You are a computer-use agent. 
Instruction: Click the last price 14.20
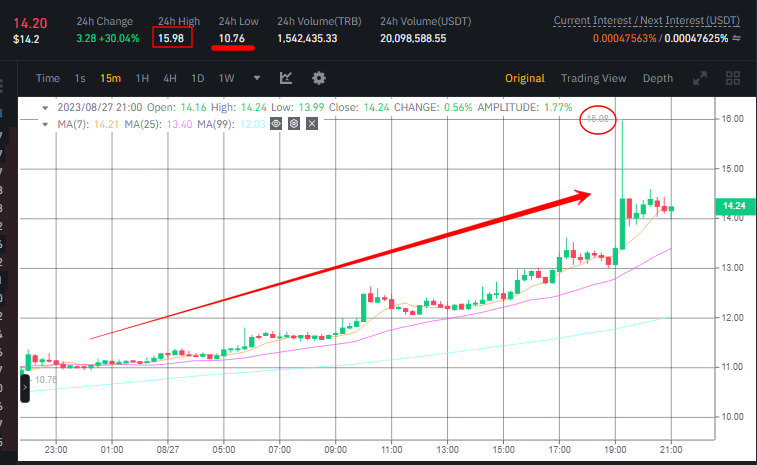click(x=30, y=23)
